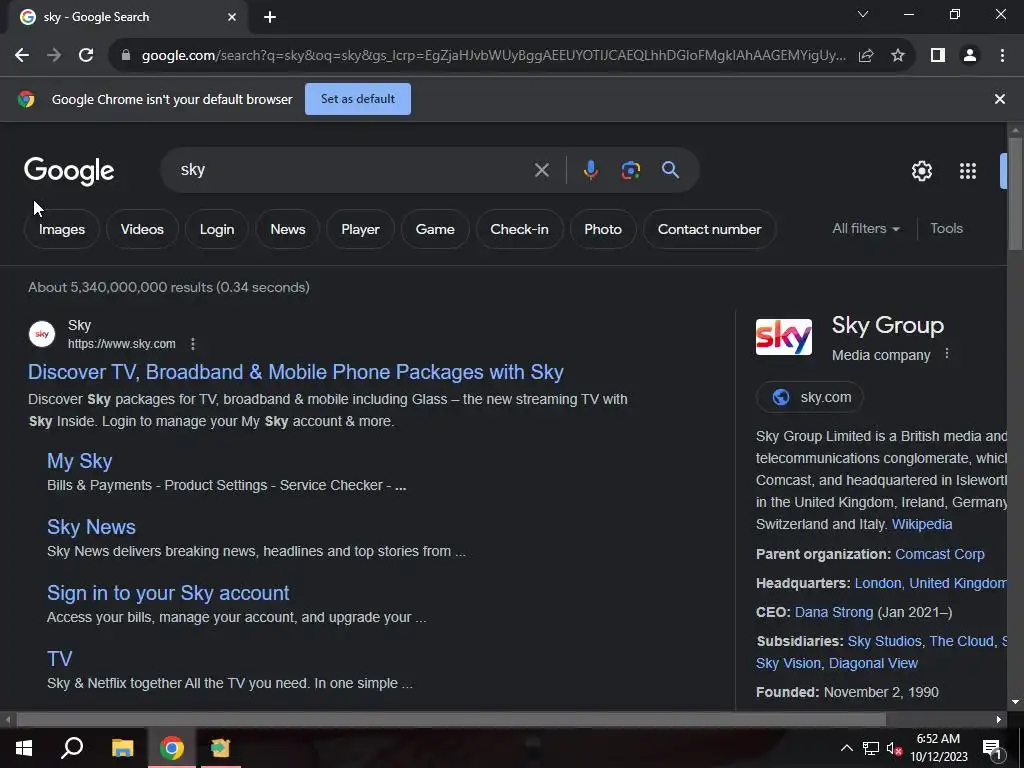Open more options for Sky Group panel

point(947,354)
